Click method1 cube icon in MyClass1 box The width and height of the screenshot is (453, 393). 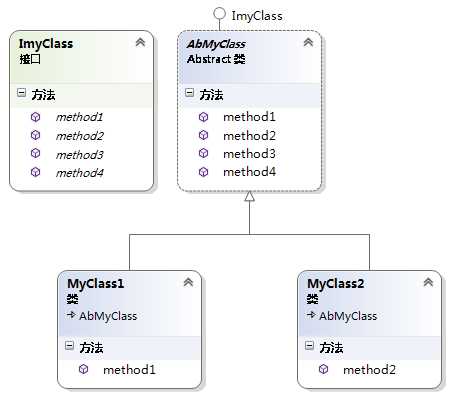click(83, 369)
